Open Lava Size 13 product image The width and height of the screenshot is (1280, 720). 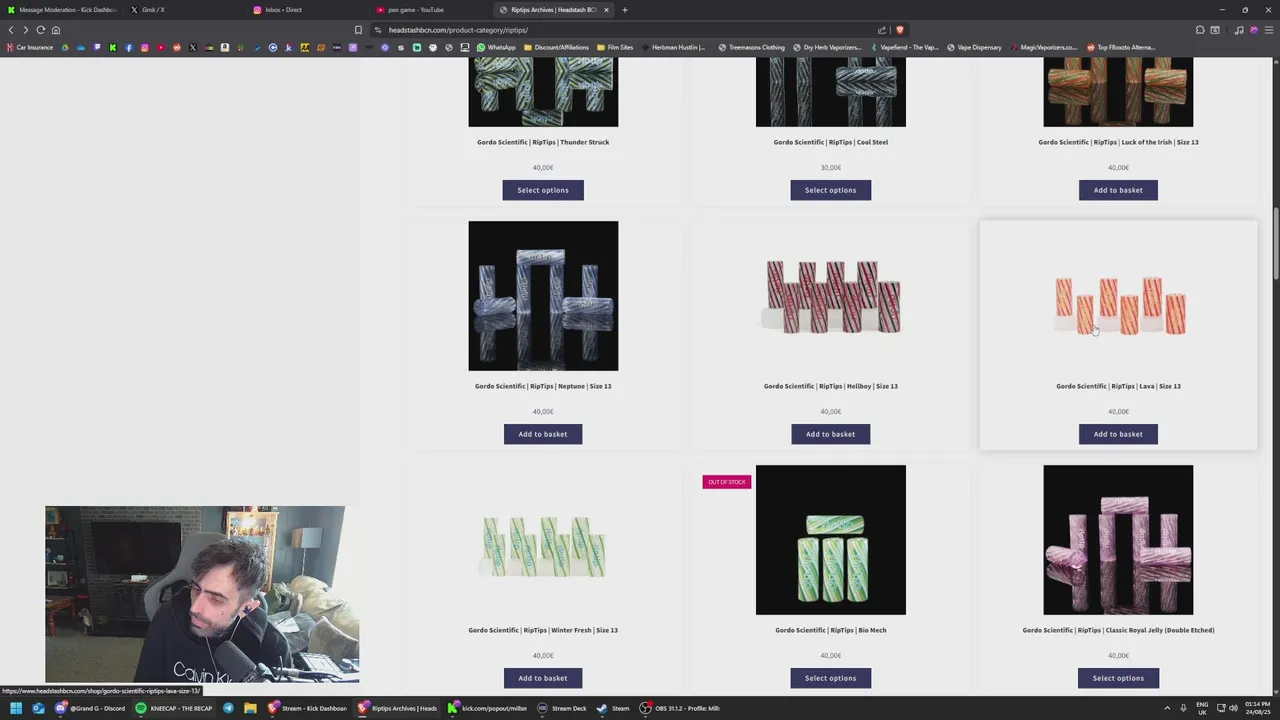tap(1118, 296)
